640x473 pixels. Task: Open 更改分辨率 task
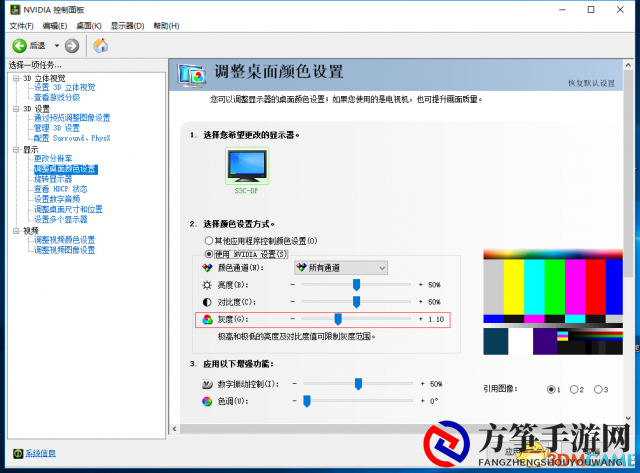[53, 158]
